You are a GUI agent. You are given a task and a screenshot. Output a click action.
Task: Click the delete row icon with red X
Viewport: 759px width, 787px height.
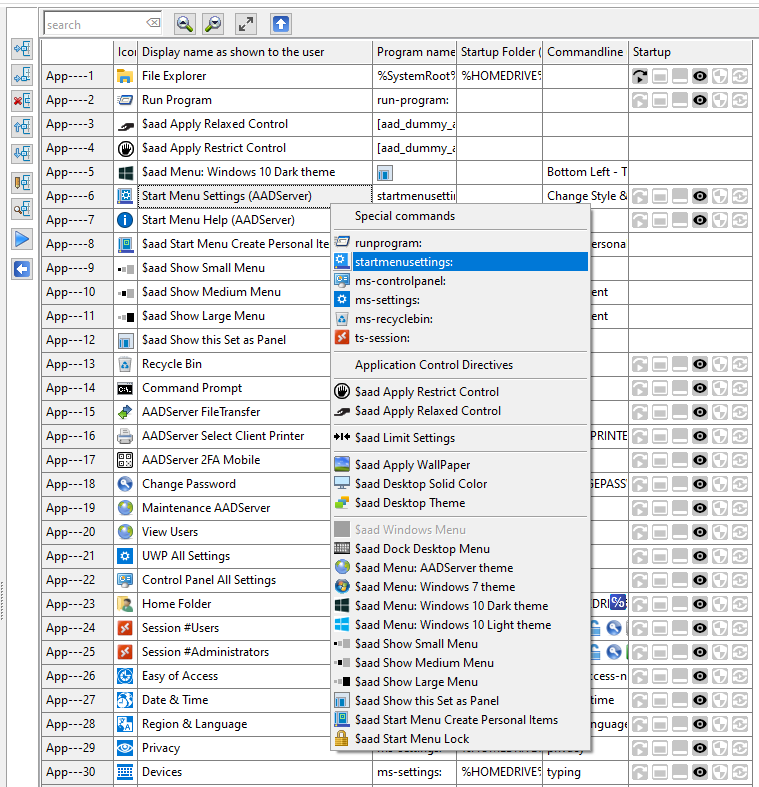[21, 101]
